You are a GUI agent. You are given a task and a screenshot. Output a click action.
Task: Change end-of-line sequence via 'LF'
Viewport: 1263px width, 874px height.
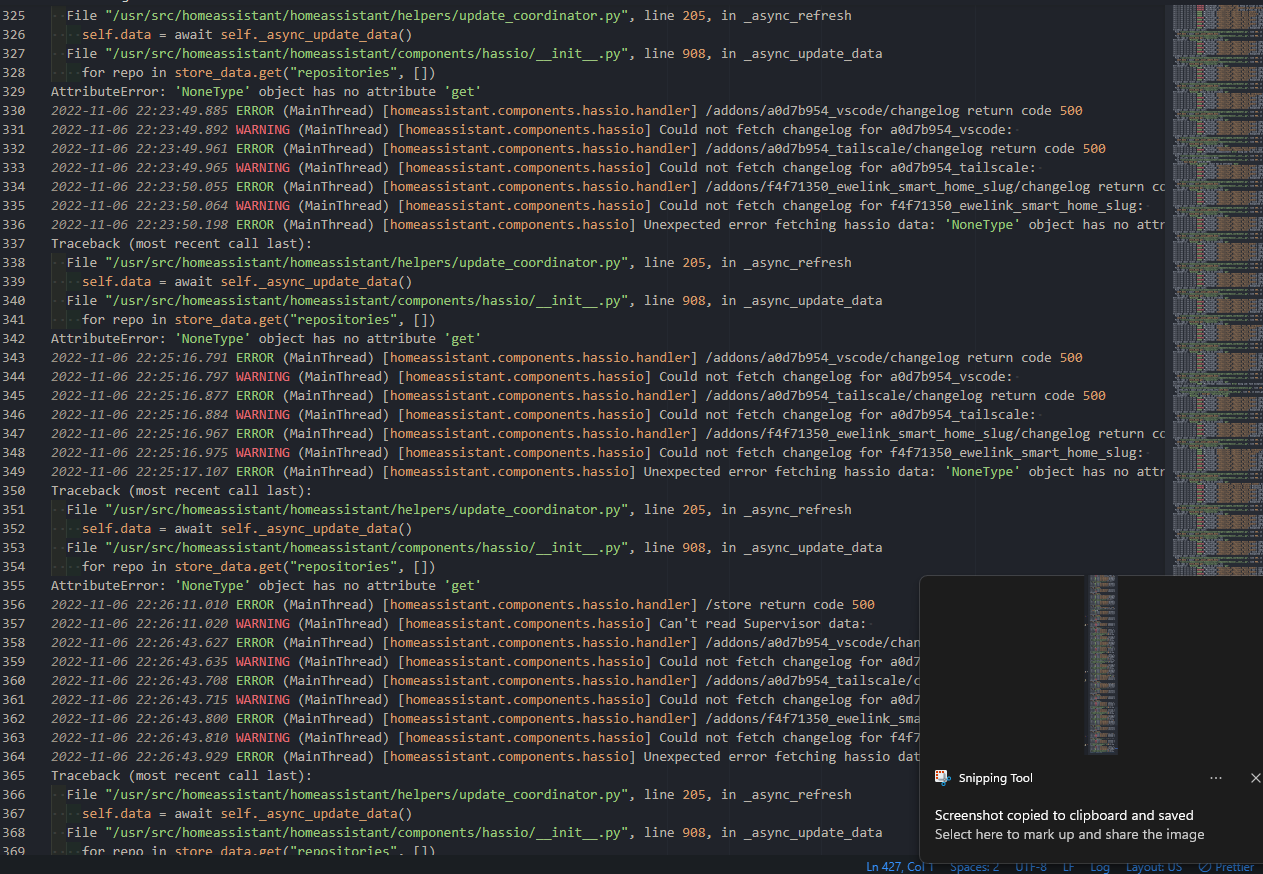[1068, 867]
